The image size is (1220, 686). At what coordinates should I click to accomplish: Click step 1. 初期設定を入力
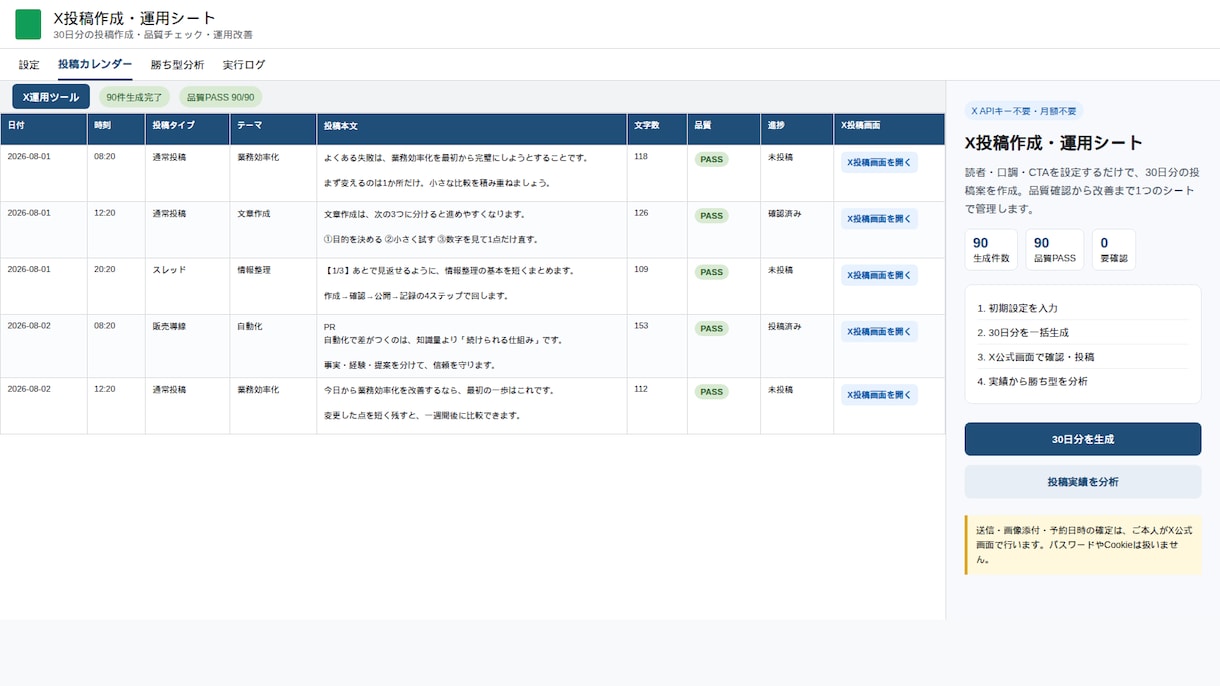[x=1083, y=308]
